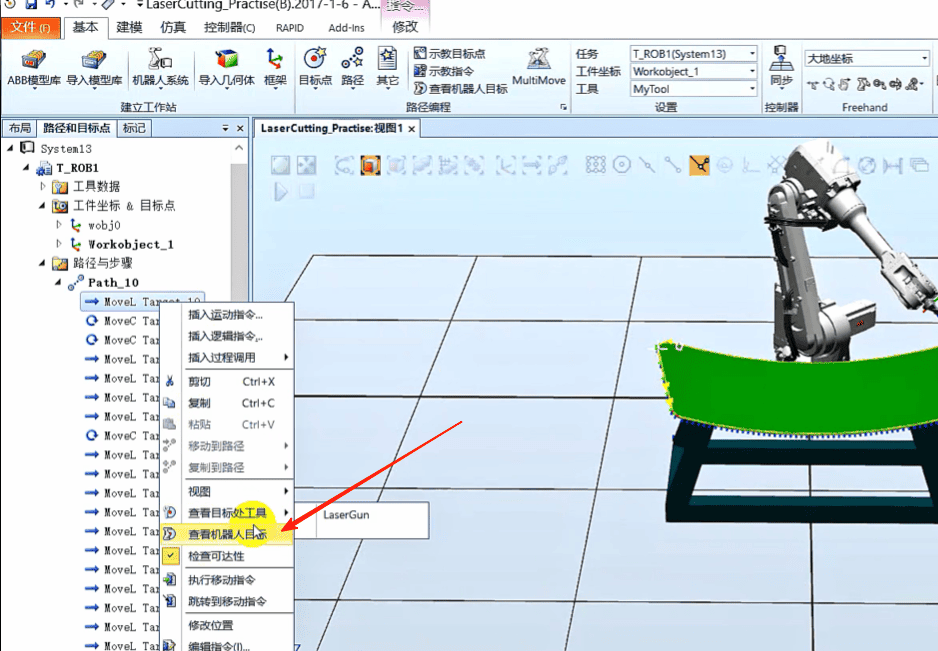
Task: Expand the 工具数据 folder
Action: pos(42,186)
